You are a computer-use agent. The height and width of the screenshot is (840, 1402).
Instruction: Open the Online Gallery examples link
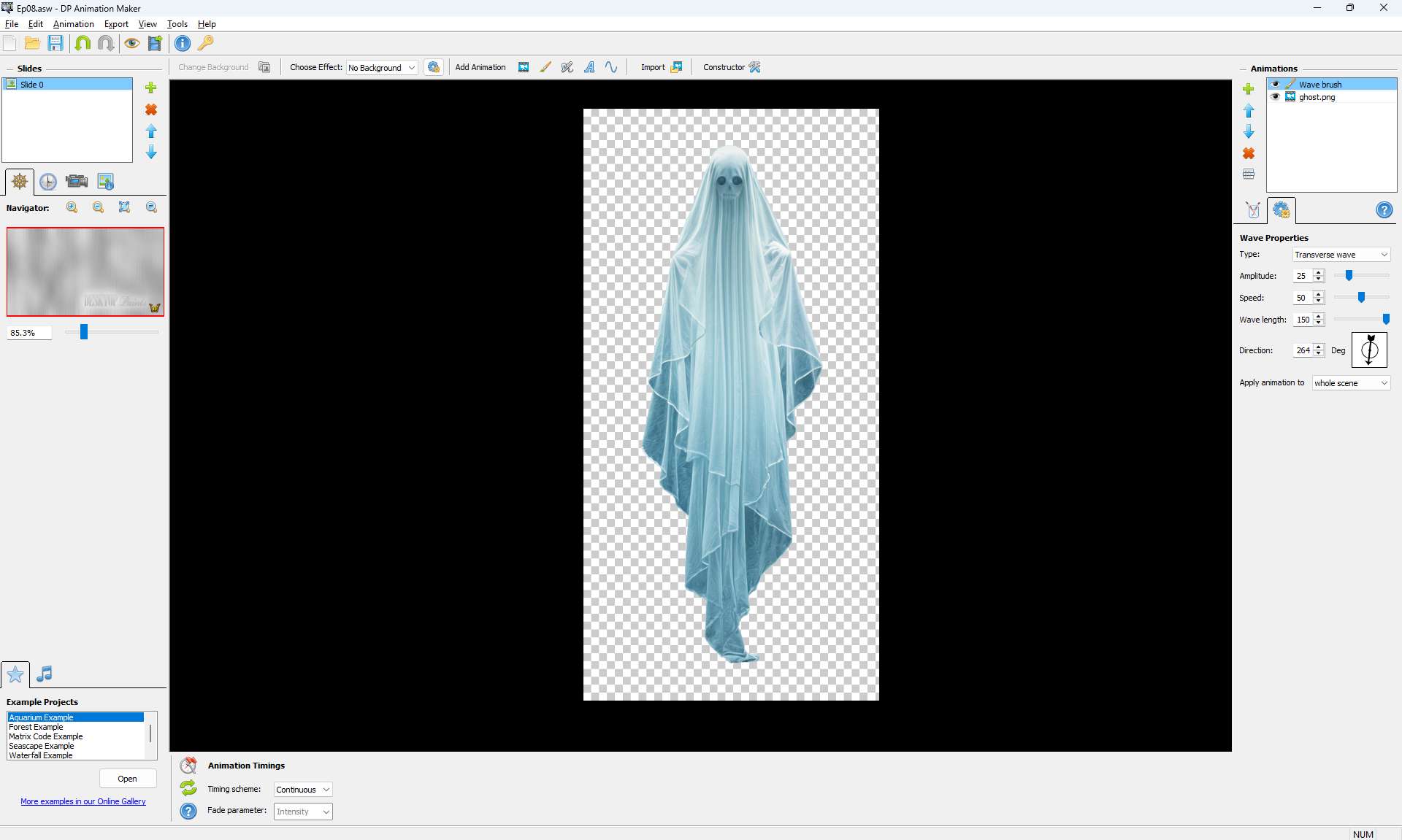pos(83,801)
